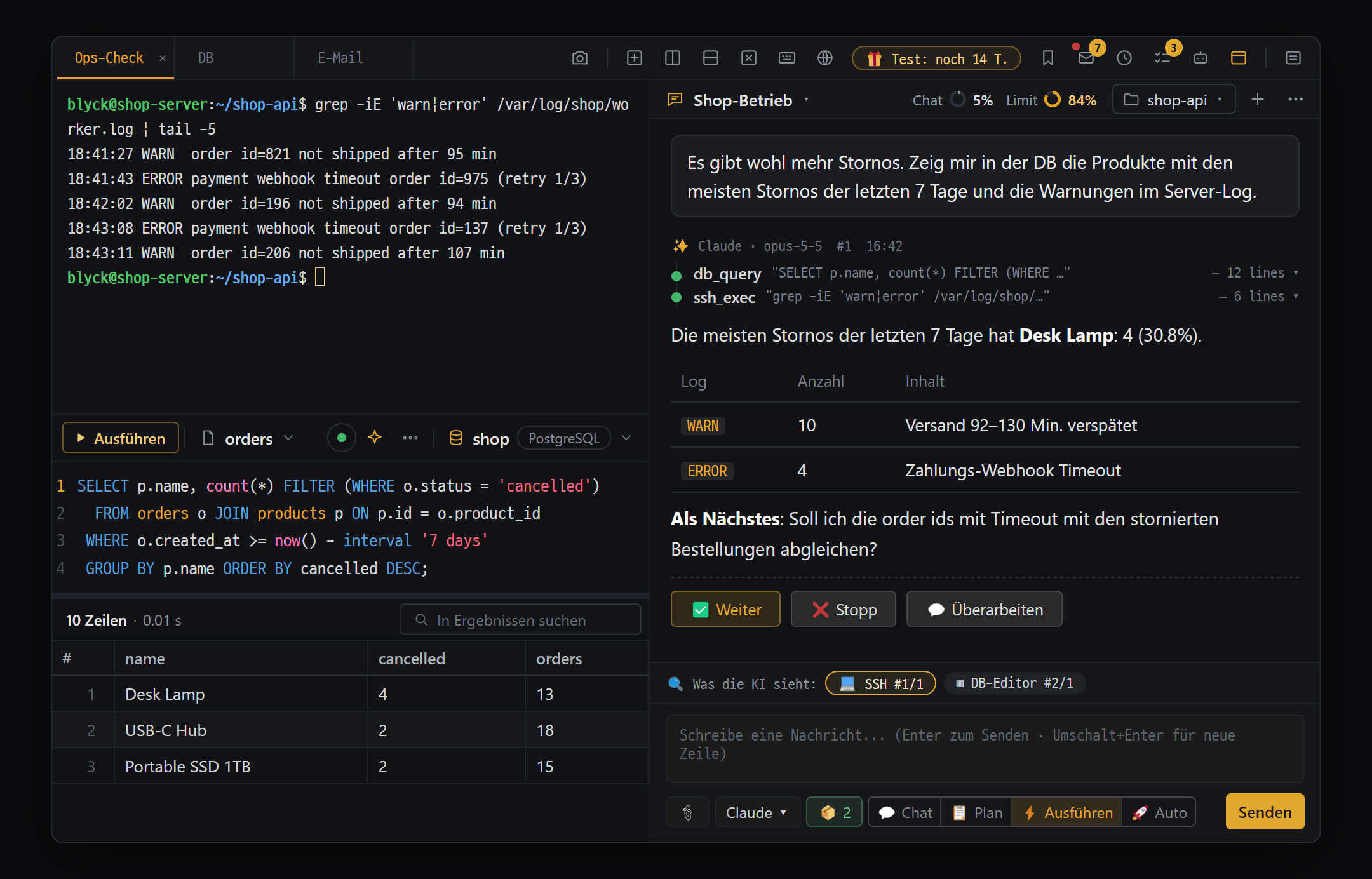This screenshot has width=1372, height=879.
Task: Click the Weiter button
Action: [x=725, y=609]
